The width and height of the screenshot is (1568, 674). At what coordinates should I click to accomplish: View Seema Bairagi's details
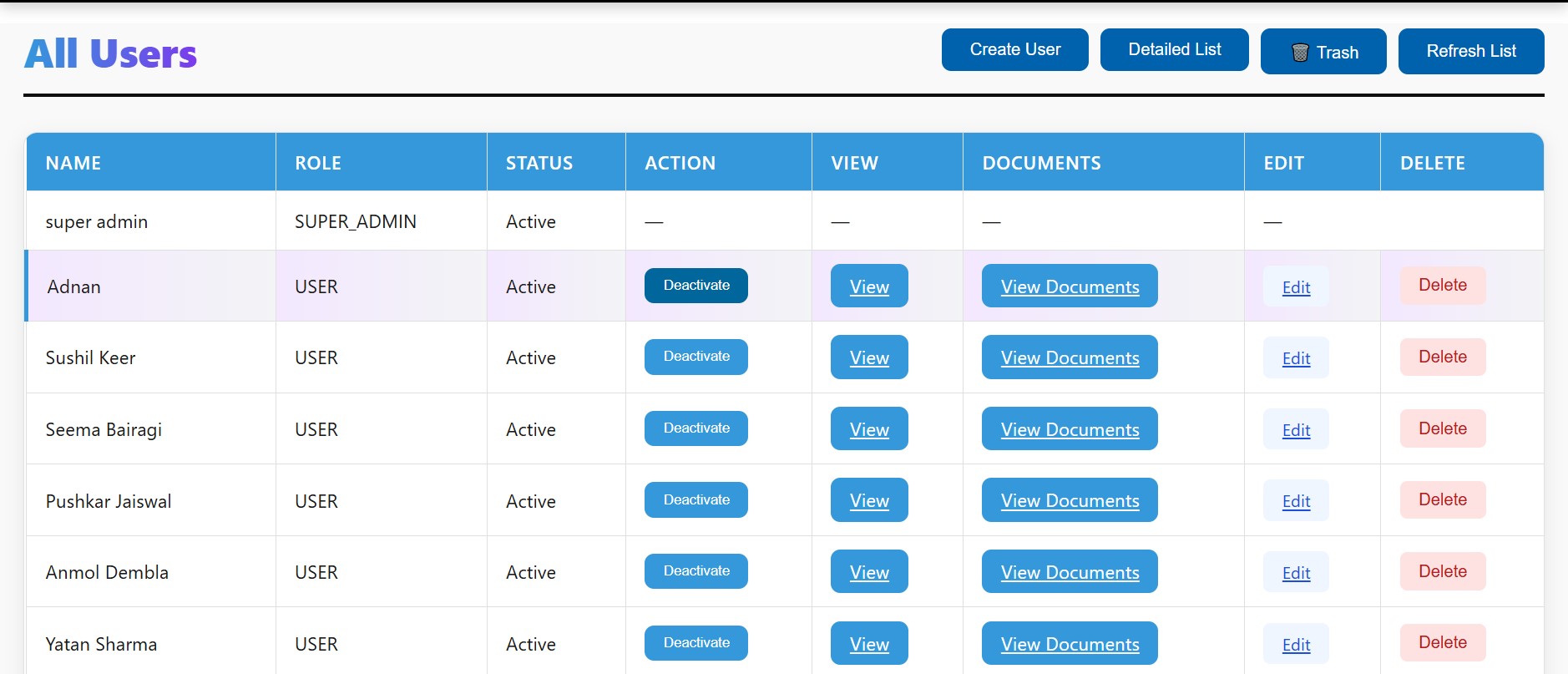[x=869, y=428]
